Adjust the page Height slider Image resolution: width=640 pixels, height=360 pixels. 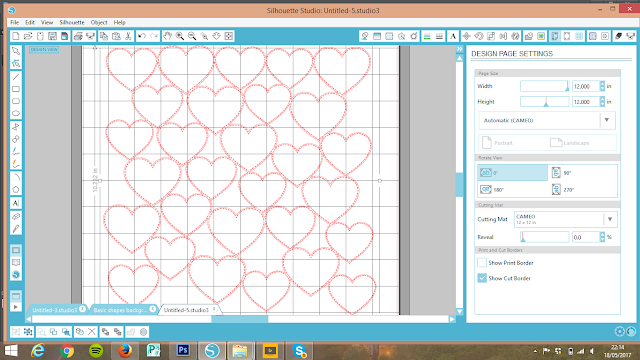point(544,102)
